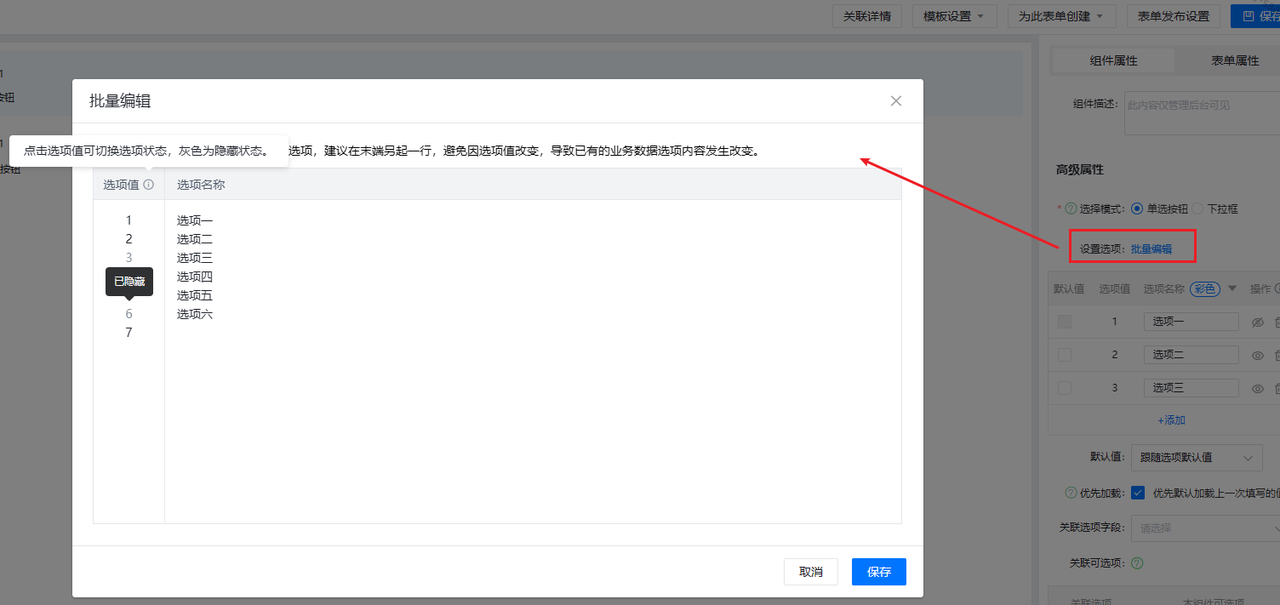Switch to the 表单属性 tab
Screen dimensions: 1280x605
click(x=1235, y=61)
